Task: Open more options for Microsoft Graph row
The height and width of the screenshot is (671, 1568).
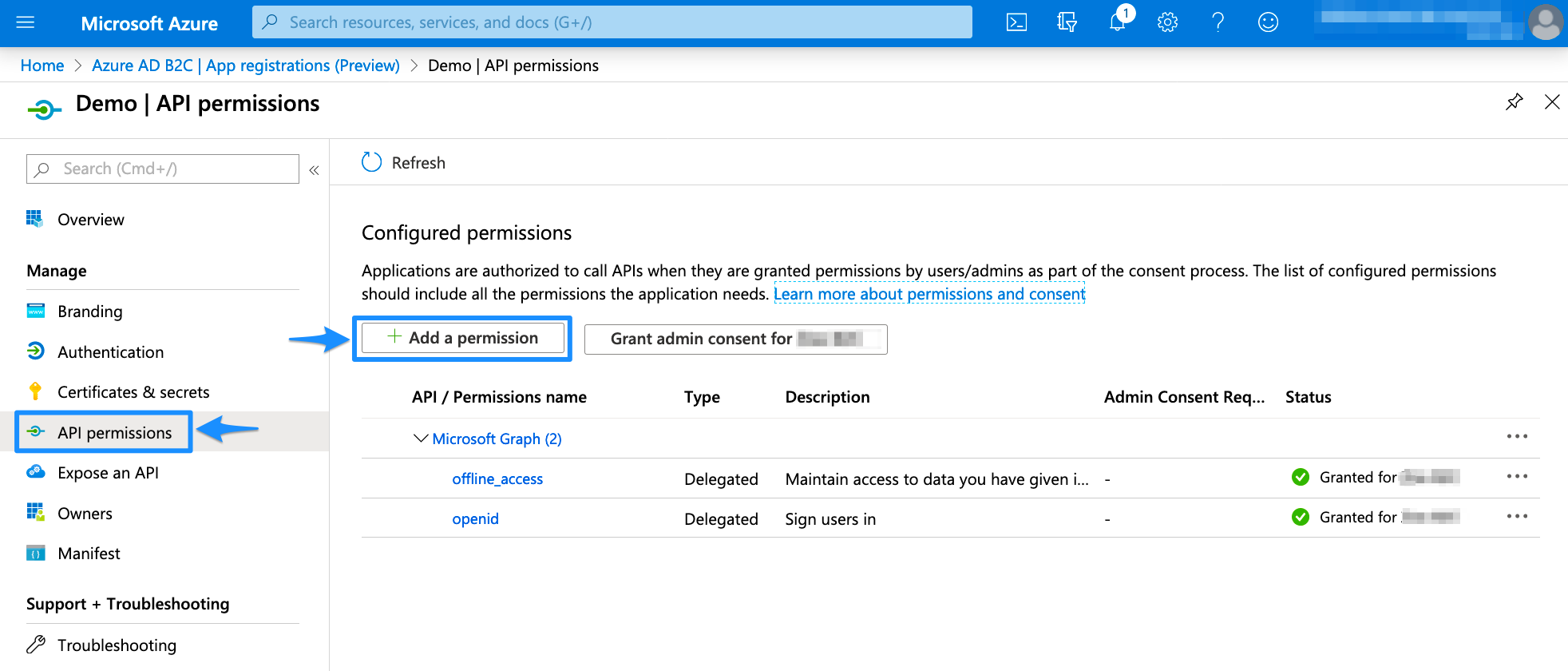Action: pyautogui.click(x=1517, y=436)
